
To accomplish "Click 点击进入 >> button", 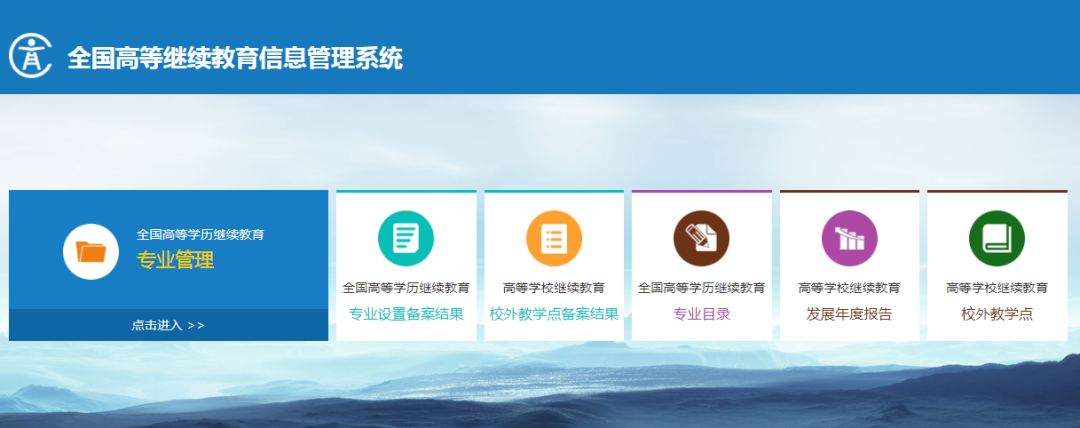I will pyautogui.click(x=168, y=325).
